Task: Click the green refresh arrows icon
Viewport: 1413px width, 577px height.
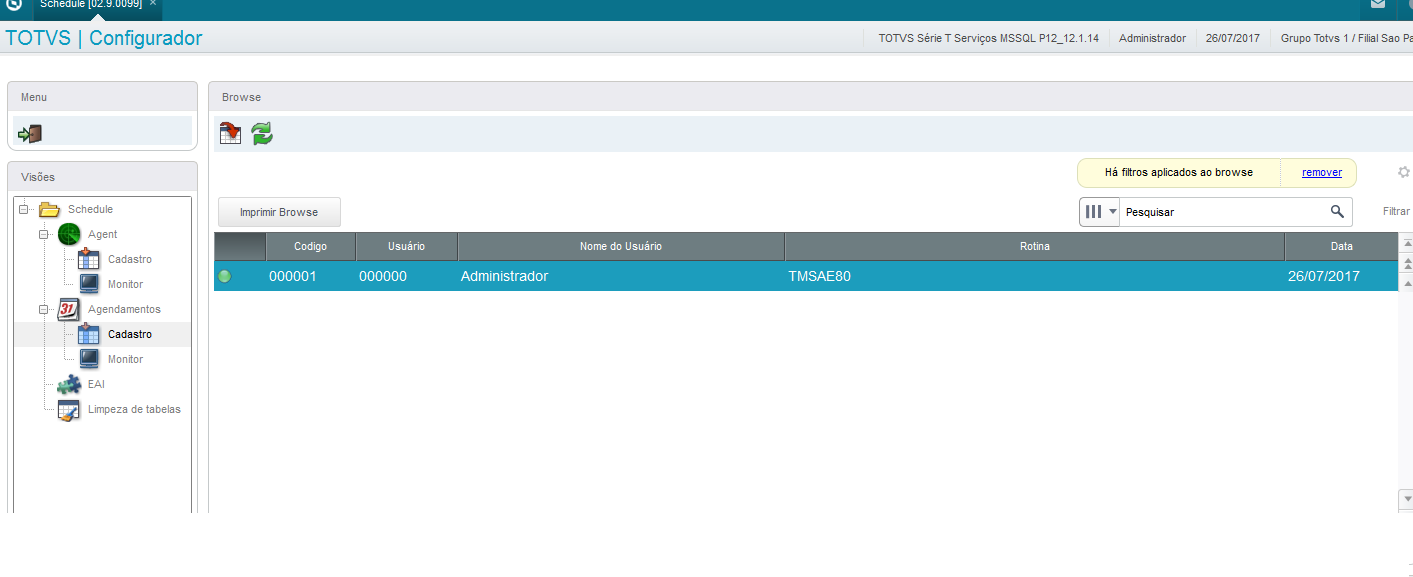Action: coord(262,133)
